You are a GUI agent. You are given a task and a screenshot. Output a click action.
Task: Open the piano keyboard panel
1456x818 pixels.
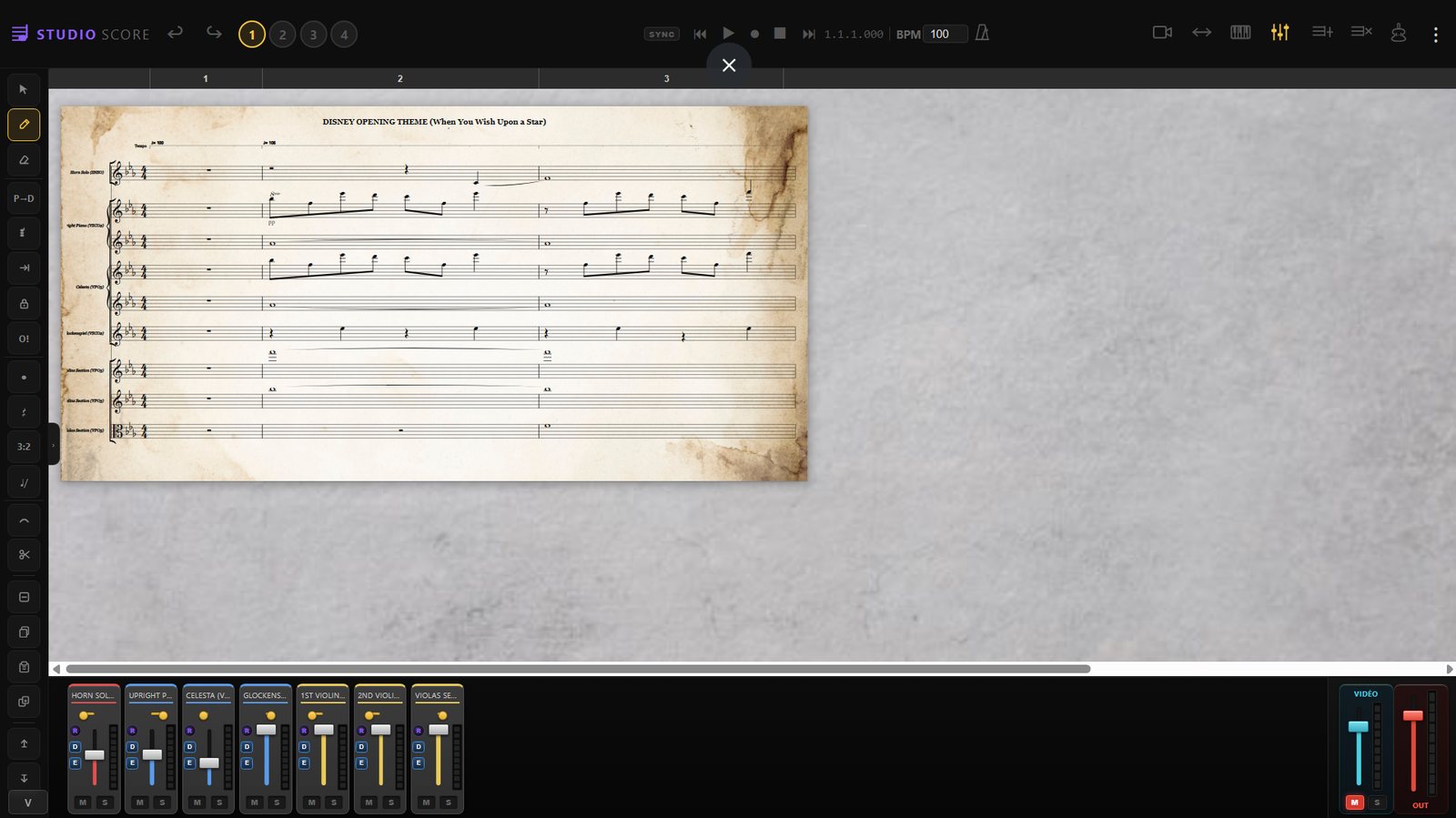click(x=1240, y=33)
